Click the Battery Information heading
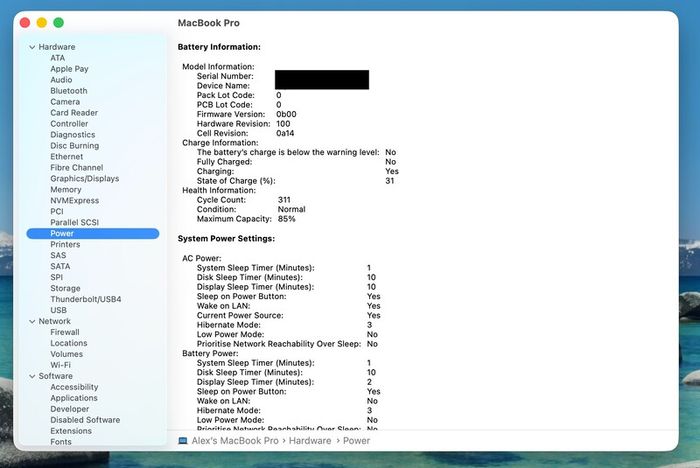The height and width of the screenshot is (468, 700). (x=219, y=47)
